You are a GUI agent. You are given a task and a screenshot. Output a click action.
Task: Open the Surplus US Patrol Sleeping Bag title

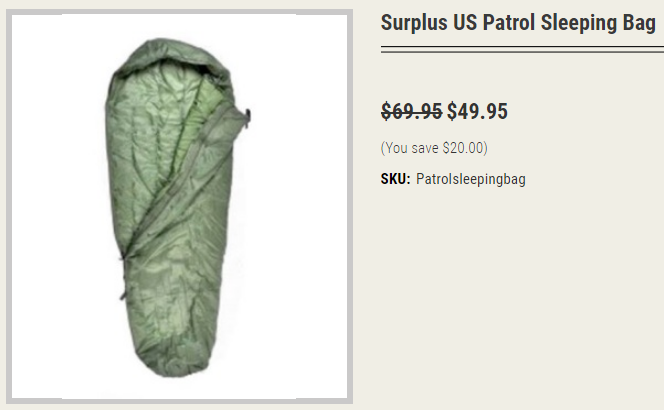[x=517, y=24]
